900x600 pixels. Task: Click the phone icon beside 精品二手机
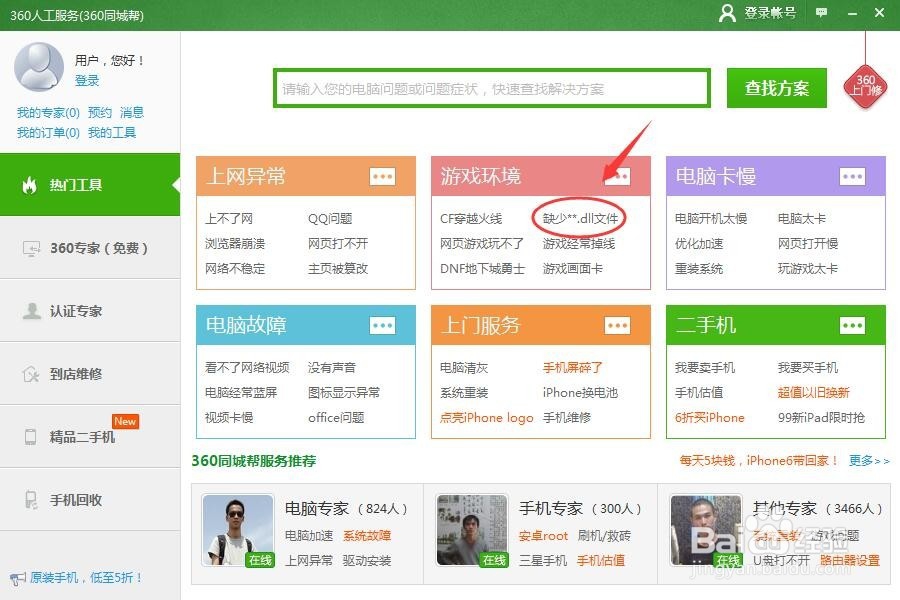(x=30, y=437)
